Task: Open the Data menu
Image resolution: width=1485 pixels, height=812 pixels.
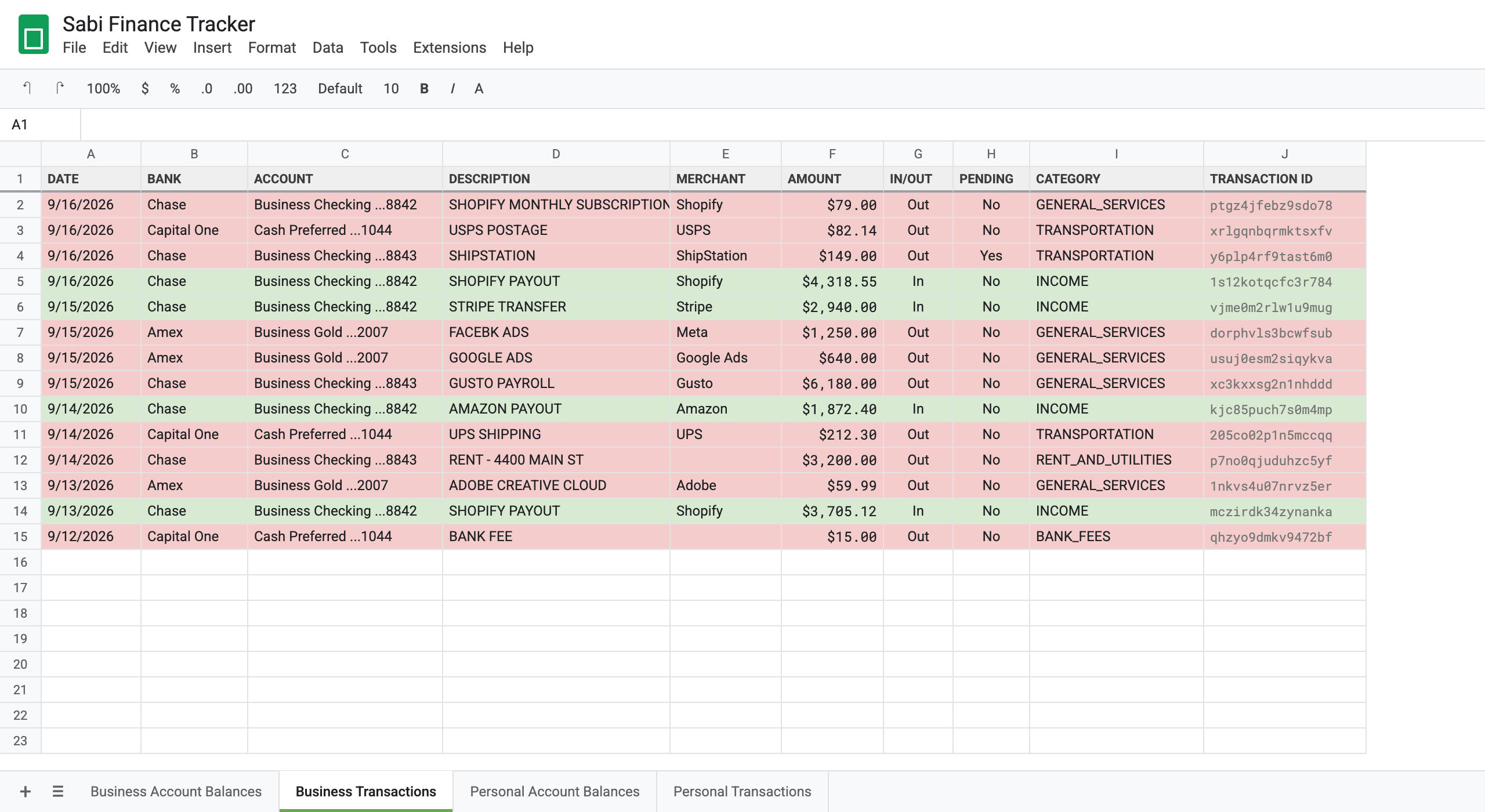Action: 328,48
